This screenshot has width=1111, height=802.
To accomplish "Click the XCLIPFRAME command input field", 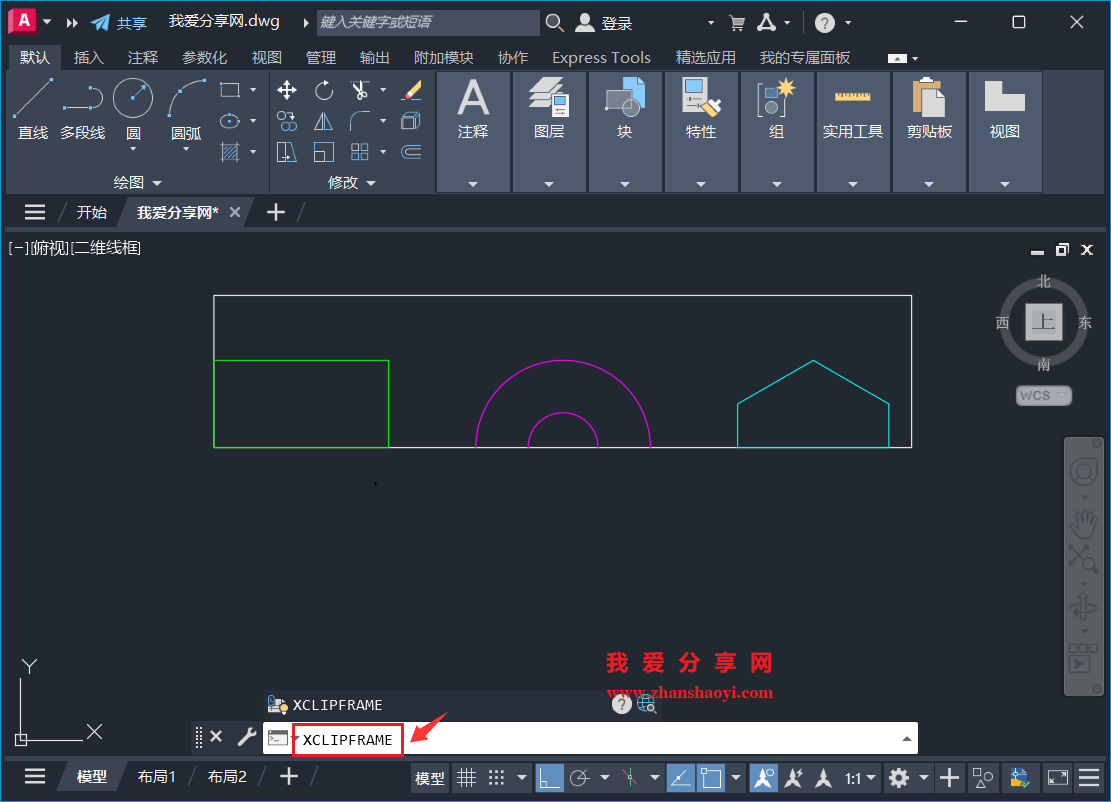I will pos(347,740).
